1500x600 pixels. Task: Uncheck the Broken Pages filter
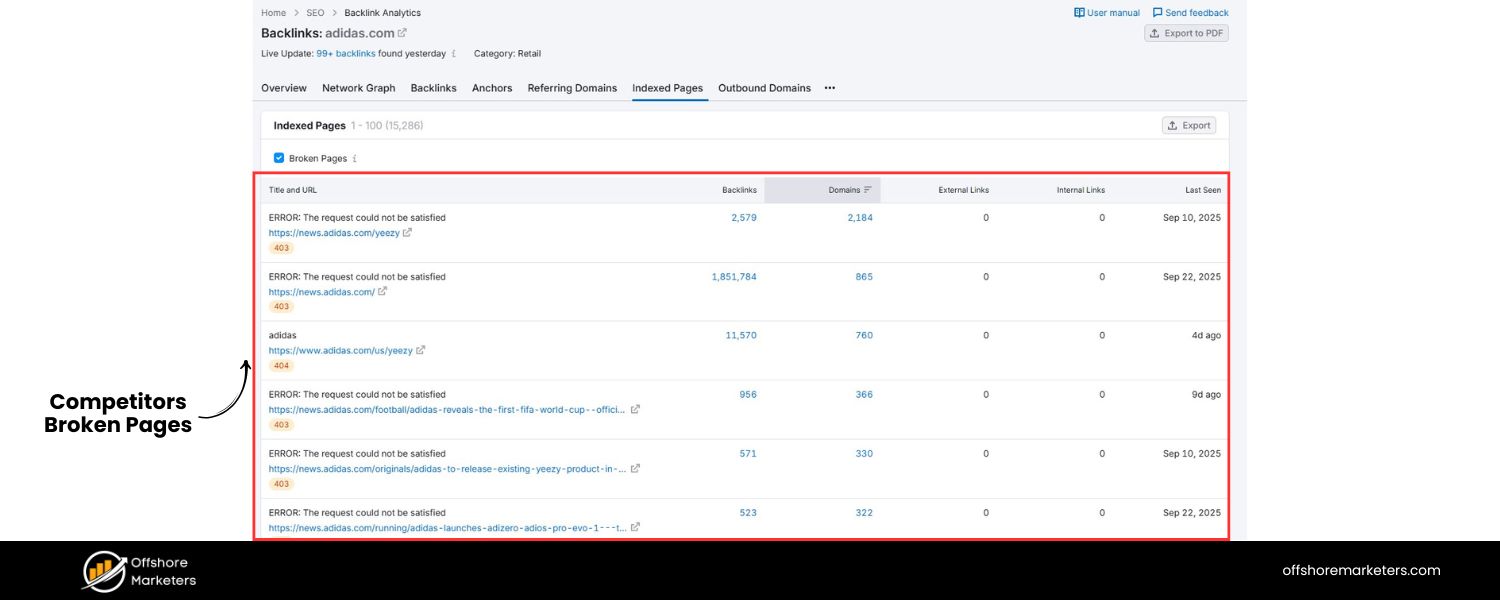tap(278, 157)
